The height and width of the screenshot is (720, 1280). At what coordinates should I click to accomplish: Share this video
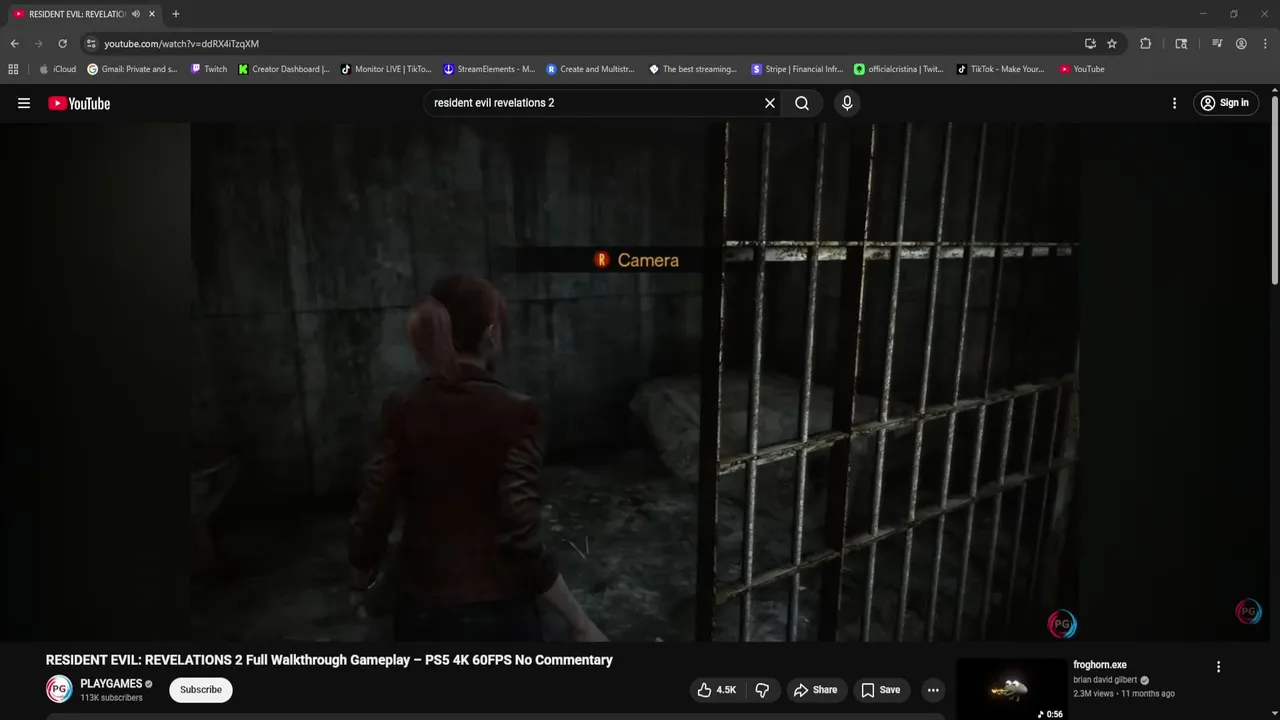pos(815,690)
